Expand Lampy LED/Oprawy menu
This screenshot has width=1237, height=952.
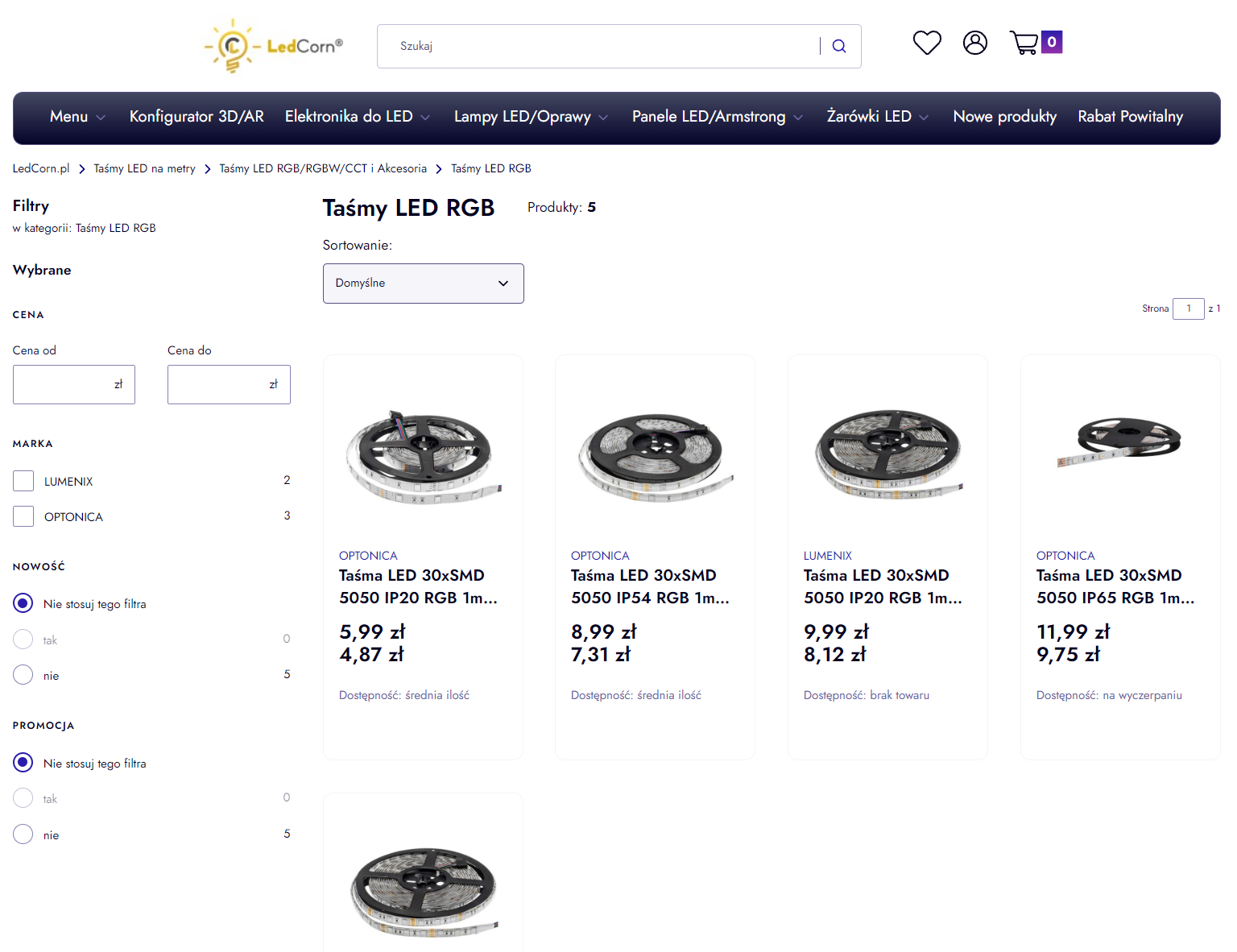pyautogui.click(x=531, y=117)
